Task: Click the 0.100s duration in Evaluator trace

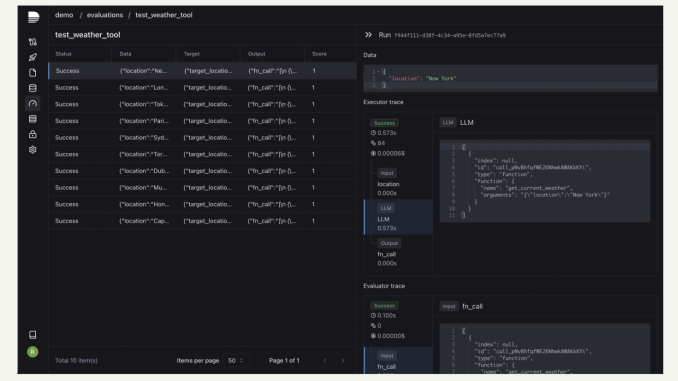Action: 383,315
